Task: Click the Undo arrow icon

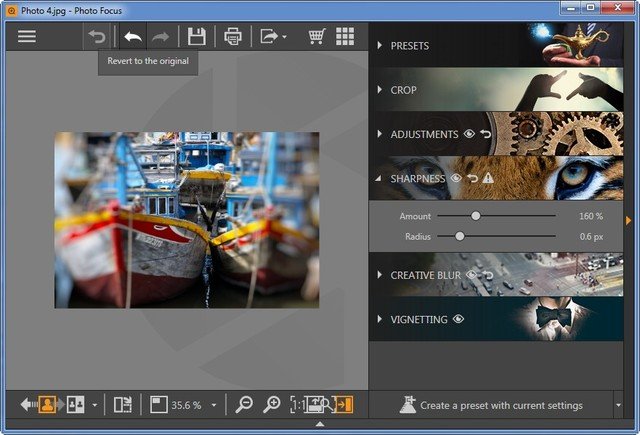Action: [132, 37]
